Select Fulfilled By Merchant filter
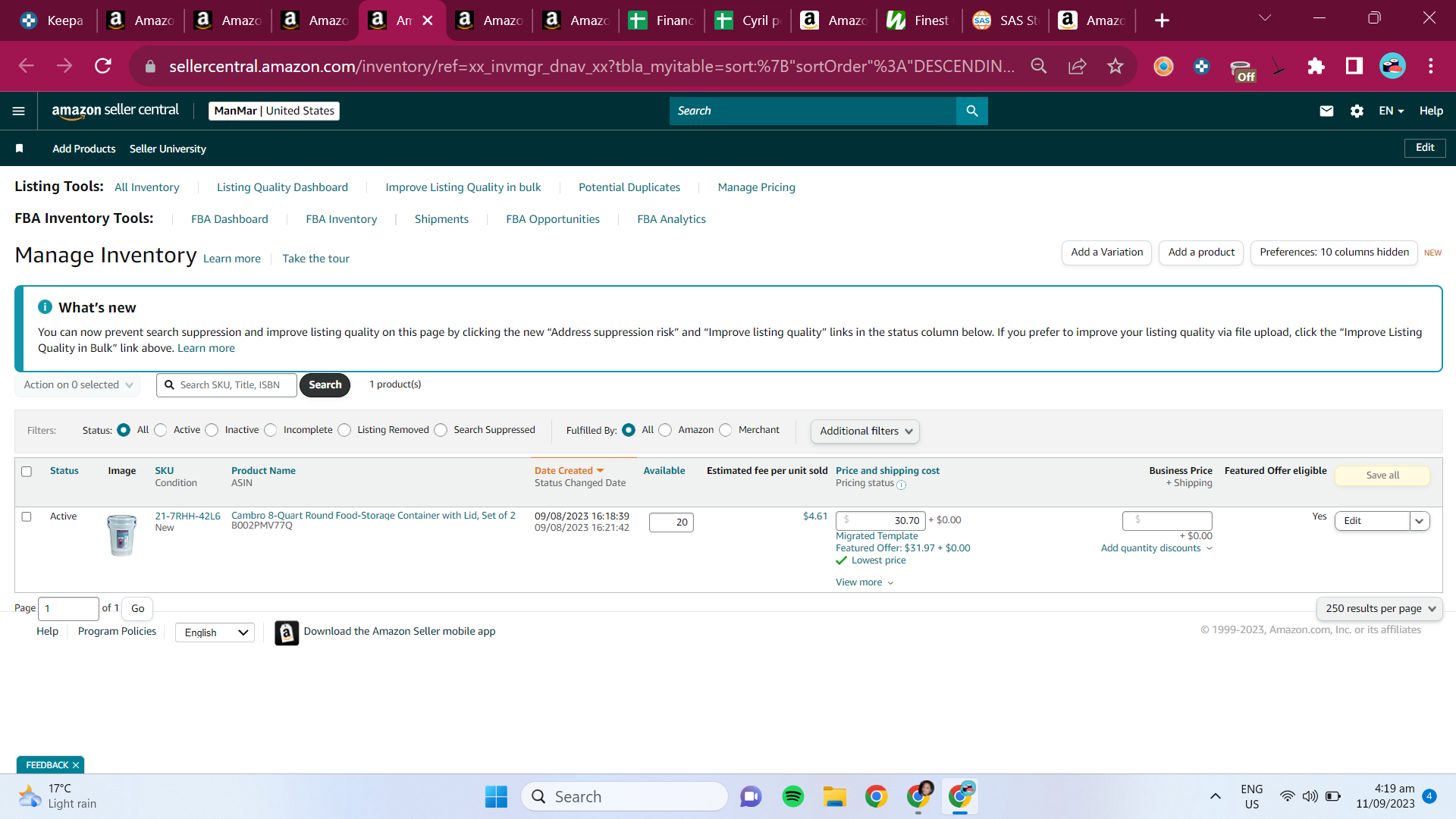Screen dimensions: 1456x819 coord(726,430)
